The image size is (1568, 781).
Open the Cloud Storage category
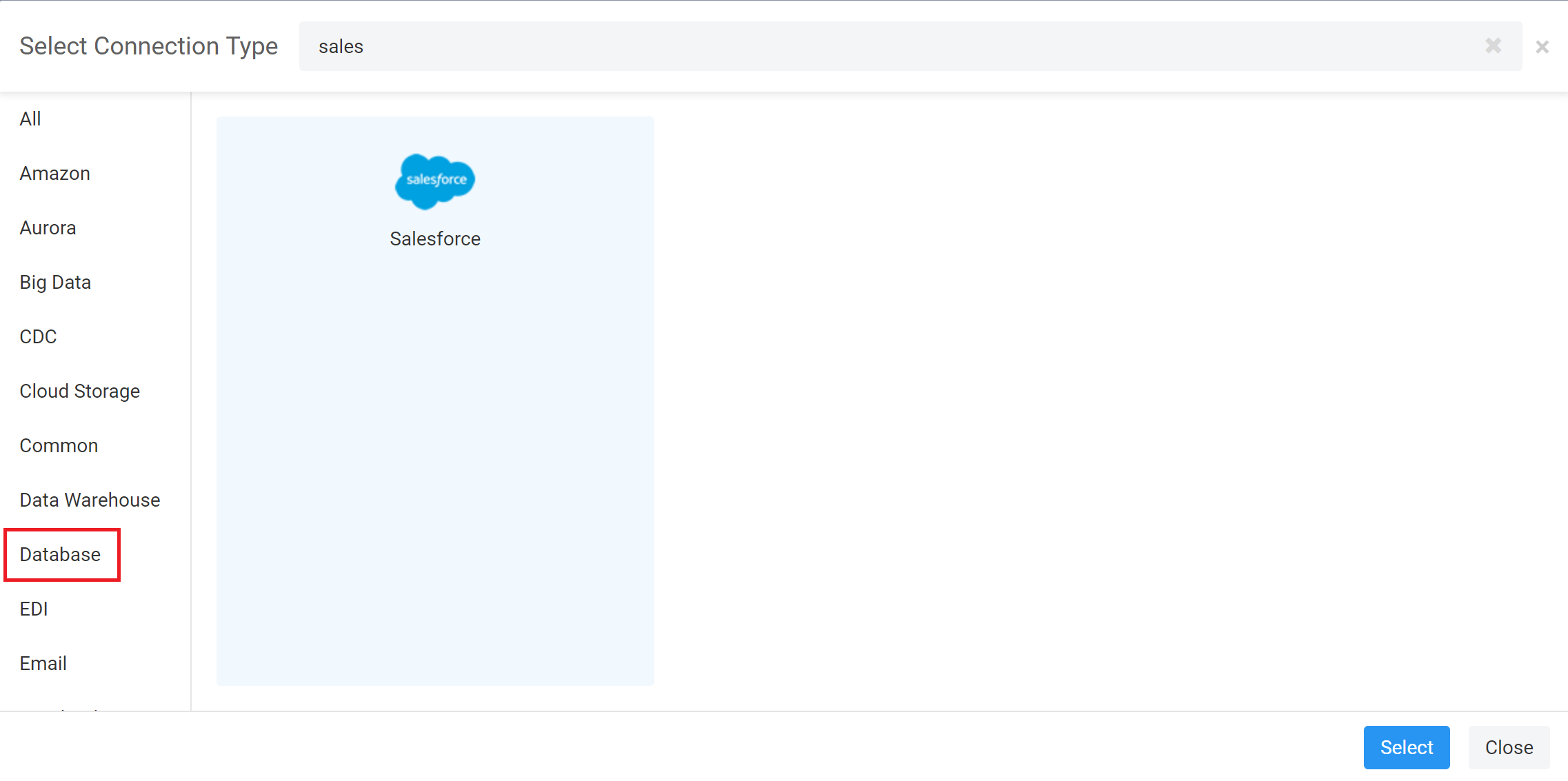click(80, 392)
